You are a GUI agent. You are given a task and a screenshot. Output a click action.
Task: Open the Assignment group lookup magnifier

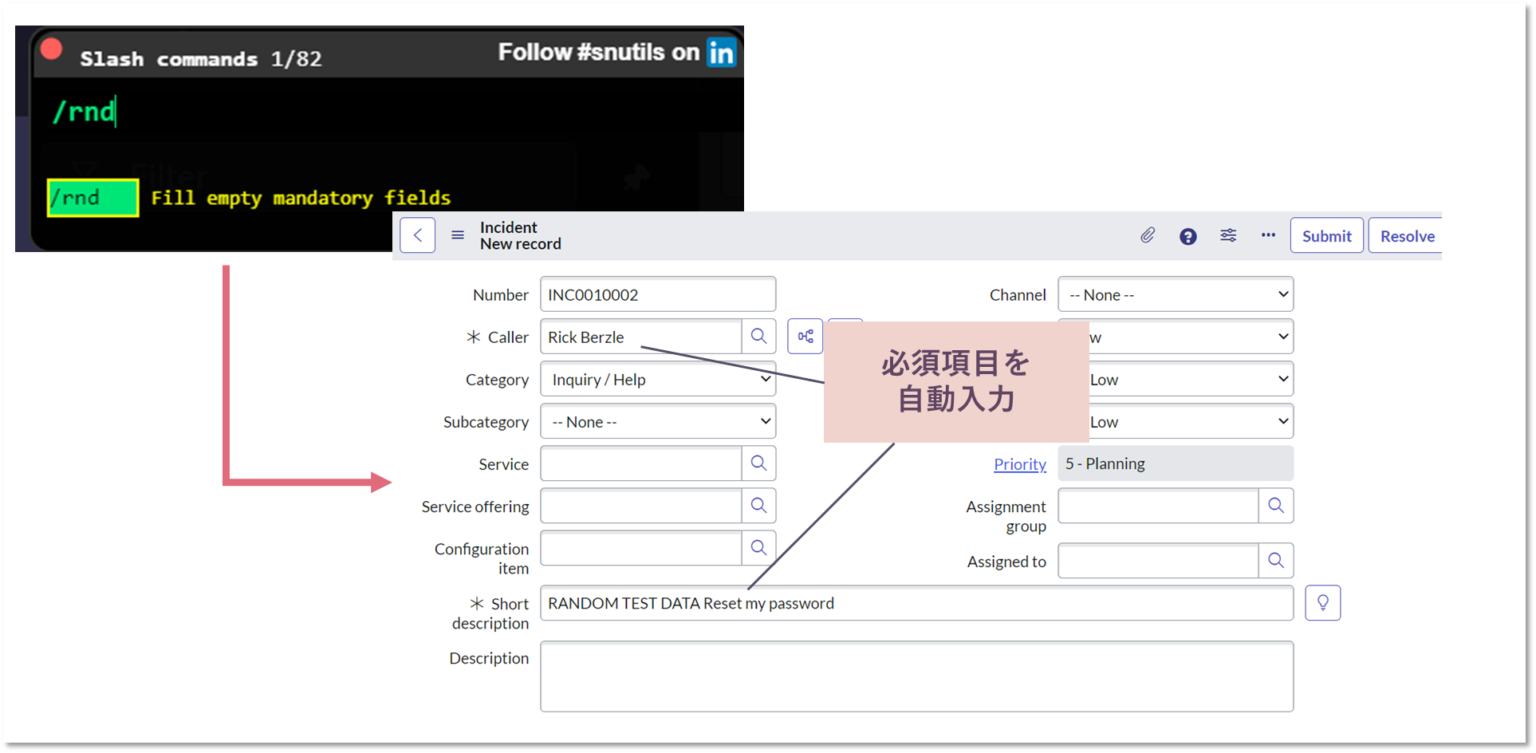pos(1277,505)
